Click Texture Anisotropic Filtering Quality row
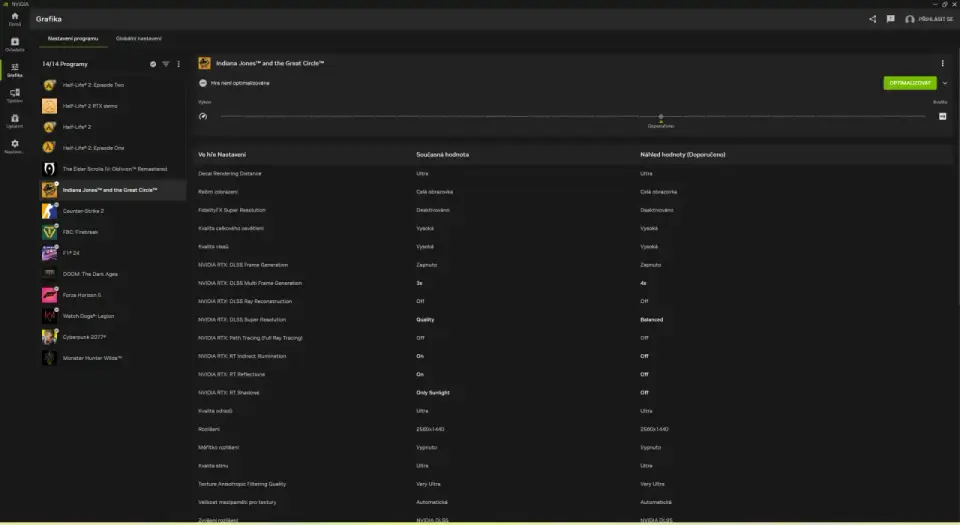The image size is (960, 525). tap(573, 484)
